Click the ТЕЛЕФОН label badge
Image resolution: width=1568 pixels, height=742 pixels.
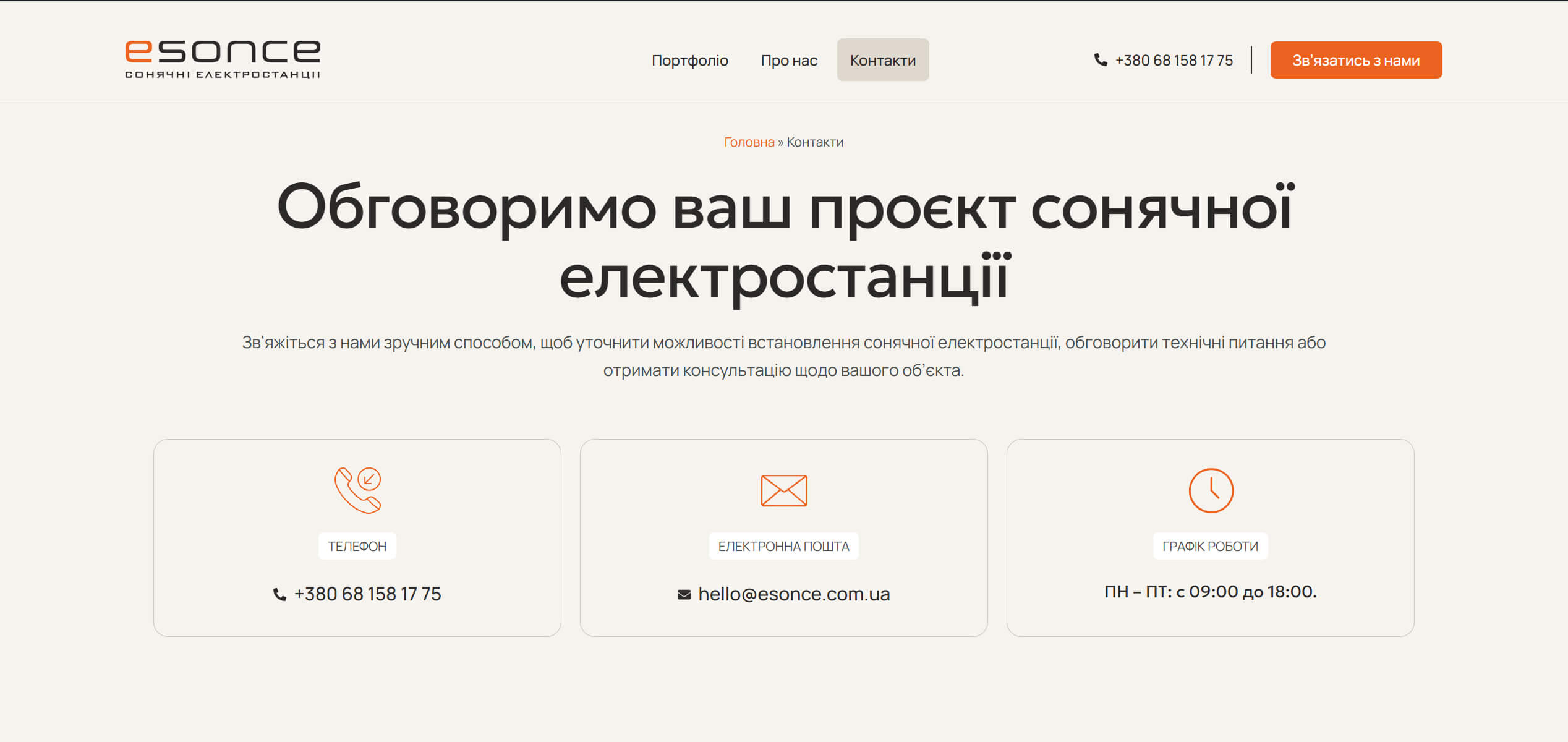pyautogui.click(x=357, y=546)
